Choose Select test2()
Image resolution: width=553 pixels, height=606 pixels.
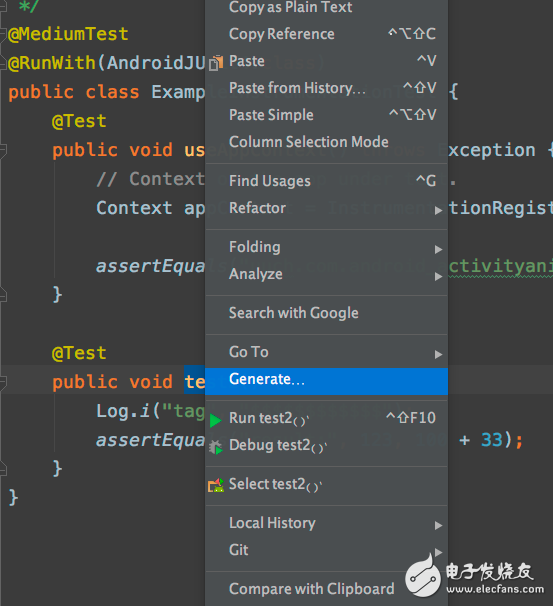[x=326, y=484]
